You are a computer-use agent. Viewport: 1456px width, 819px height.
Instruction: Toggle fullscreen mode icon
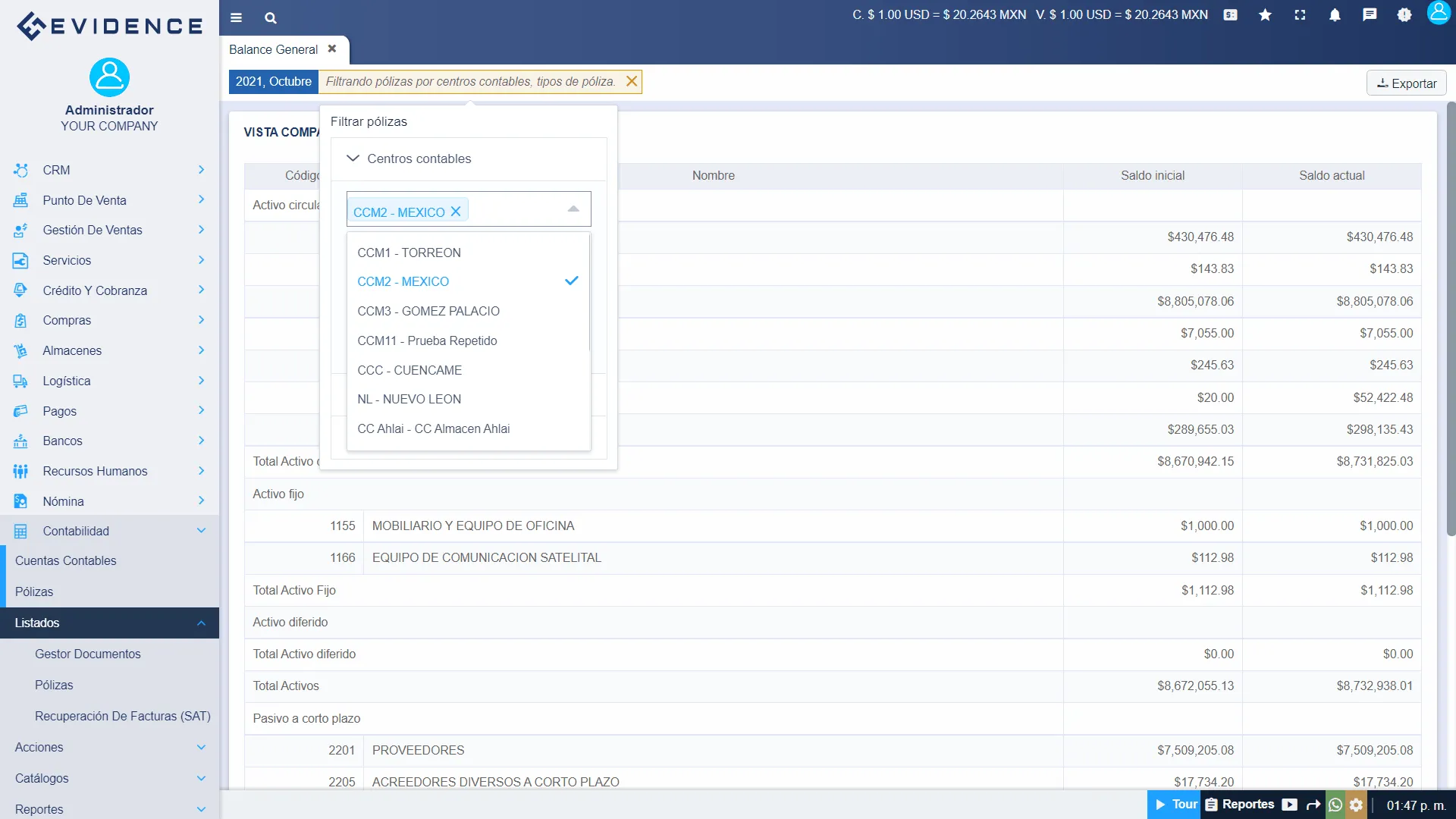pyautogui.click(x=1300, y=15)
